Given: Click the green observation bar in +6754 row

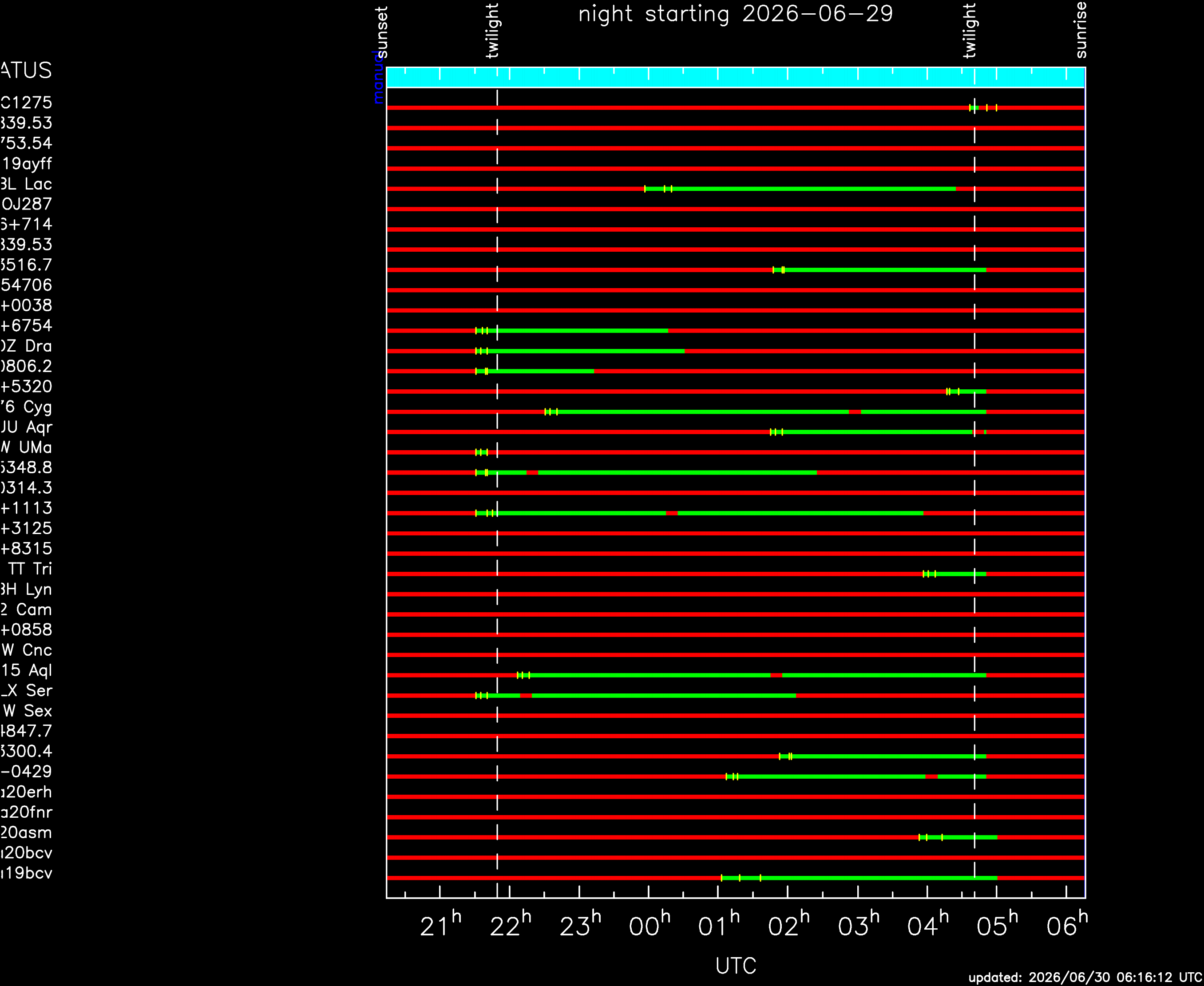Looking at the screenshot, I should coord(572,331).
